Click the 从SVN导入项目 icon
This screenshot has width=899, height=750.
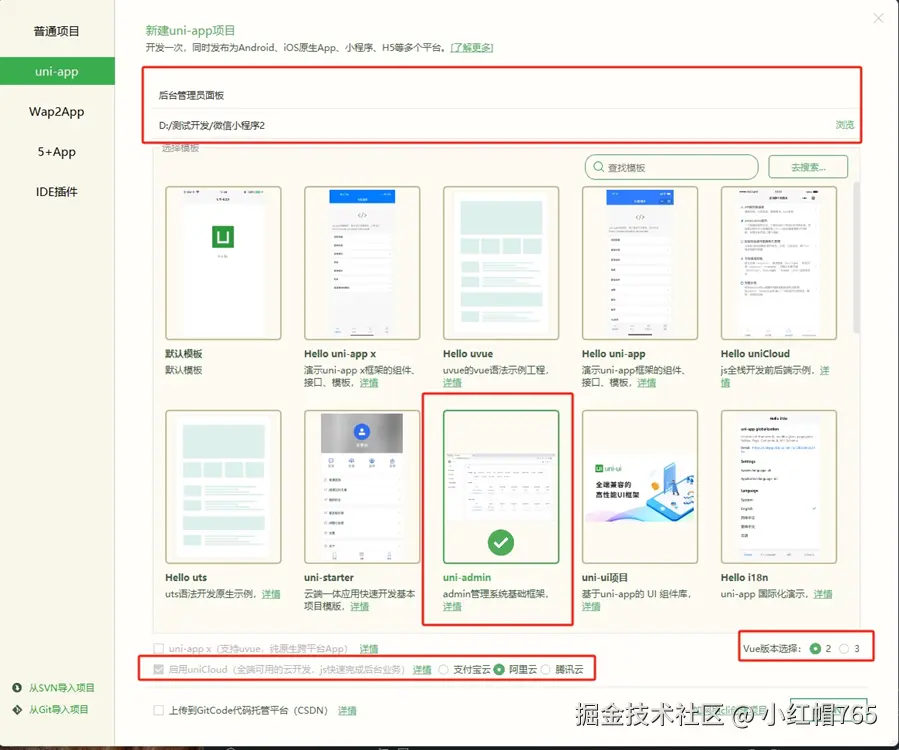pos(17,688)
